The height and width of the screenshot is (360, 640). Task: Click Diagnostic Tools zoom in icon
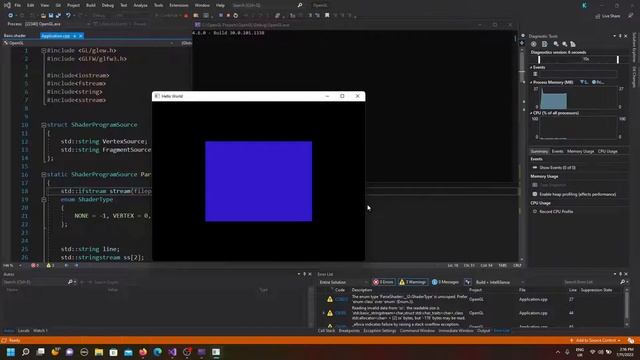point(556,44)
